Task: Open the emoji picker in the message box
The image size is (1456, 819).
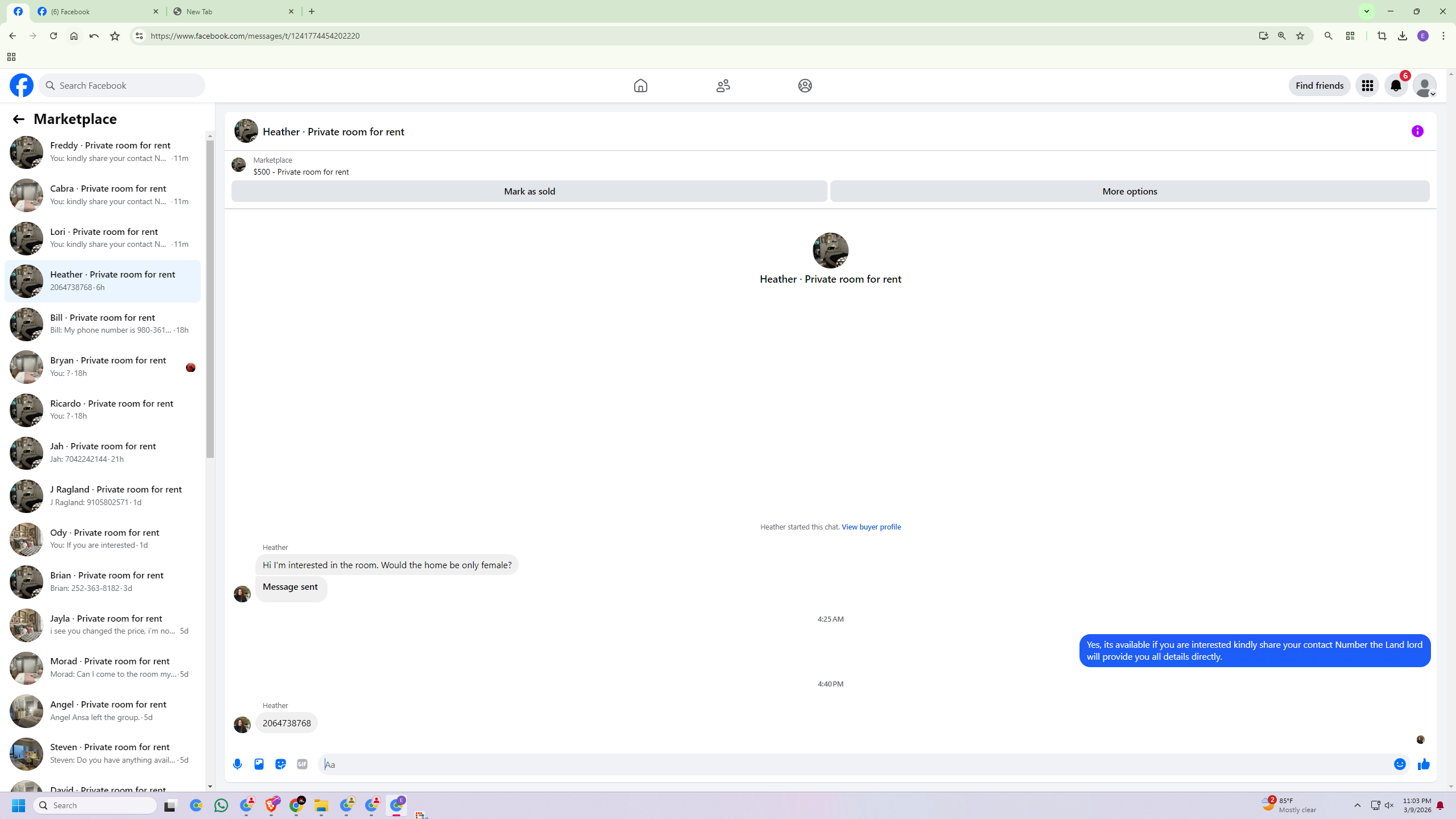Action: [1400, 764]
